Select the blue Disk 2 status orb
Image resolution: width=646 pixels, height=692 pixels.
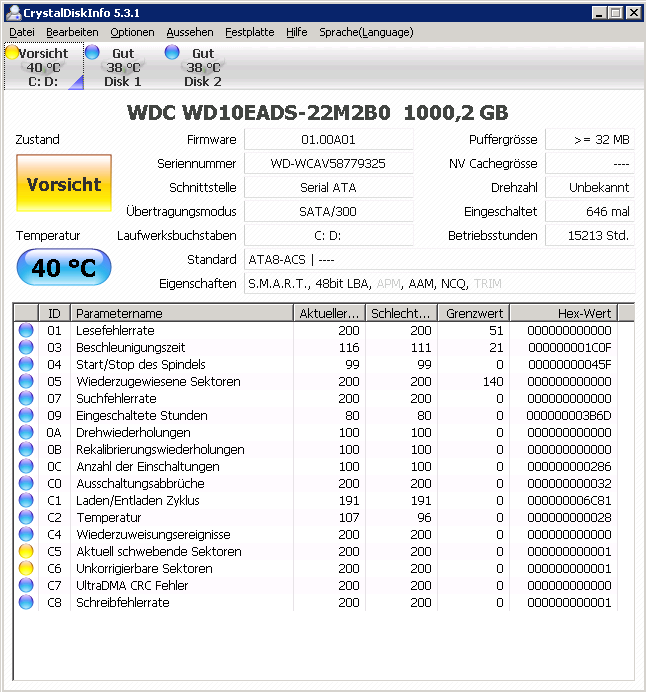(172, 52)
